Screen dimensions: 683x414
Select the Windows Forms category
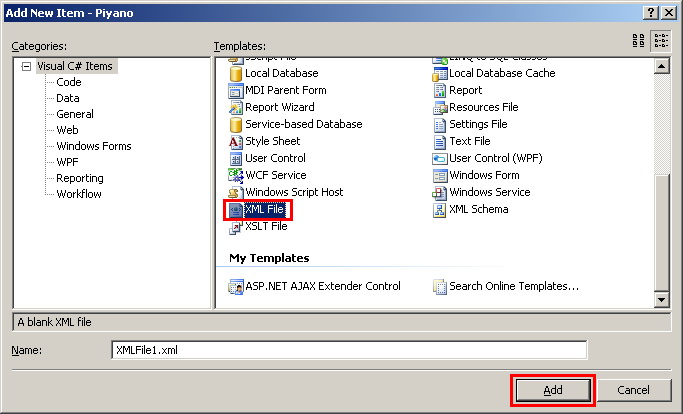click(93, 147)
